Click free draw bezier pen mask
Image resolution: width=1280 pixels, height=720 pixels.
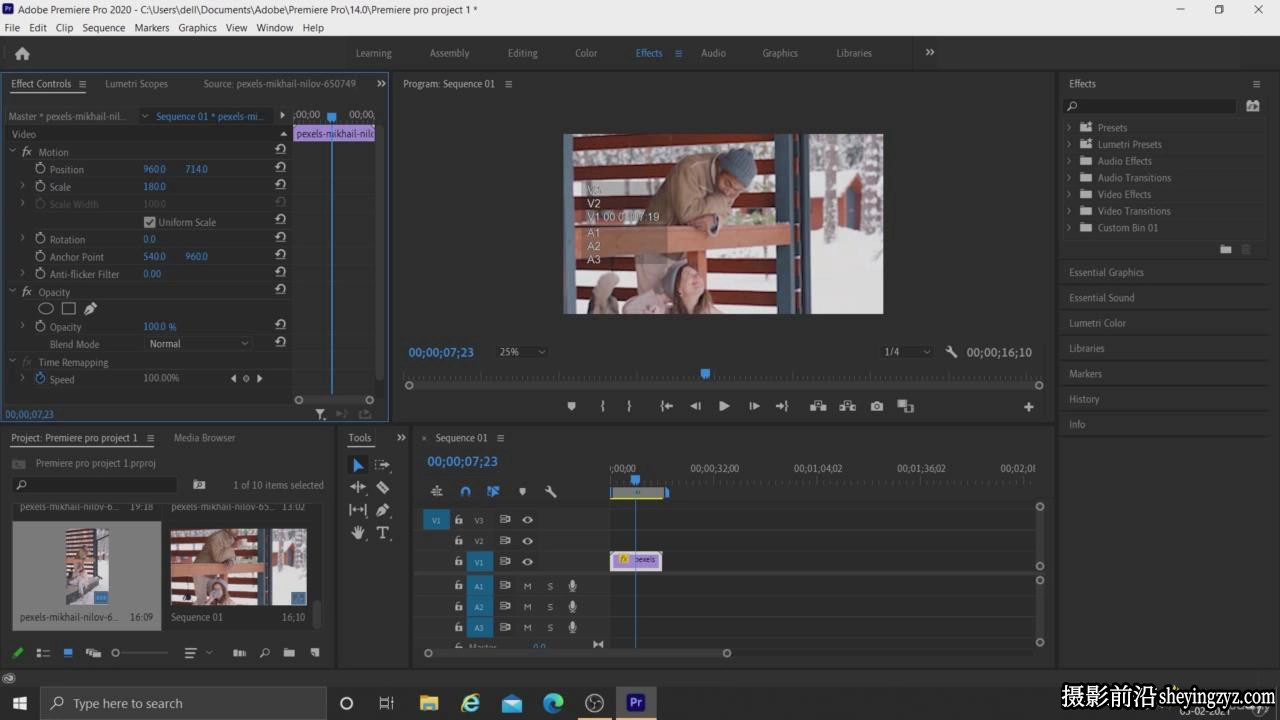coord(90,309)
